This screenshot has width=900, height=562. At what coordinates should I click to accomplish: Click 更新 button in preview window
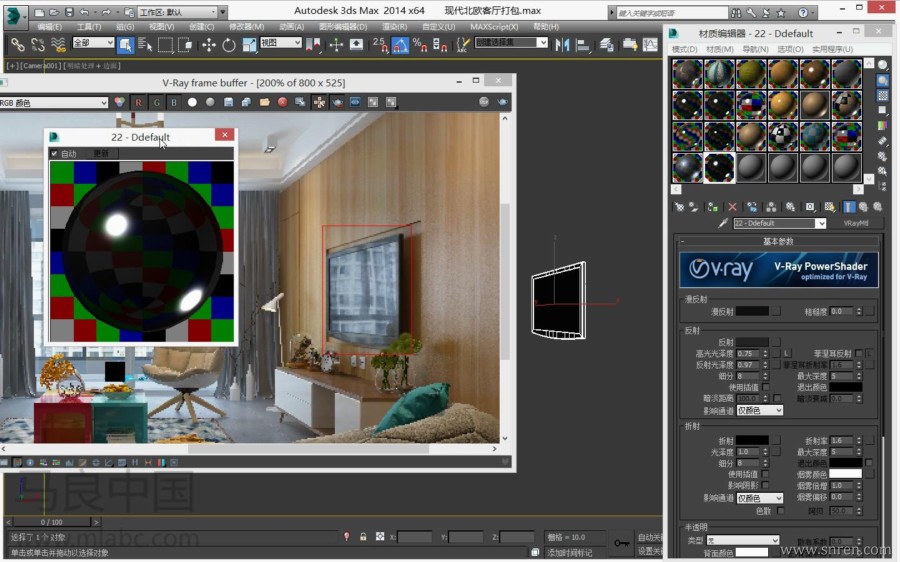[100, 153]
